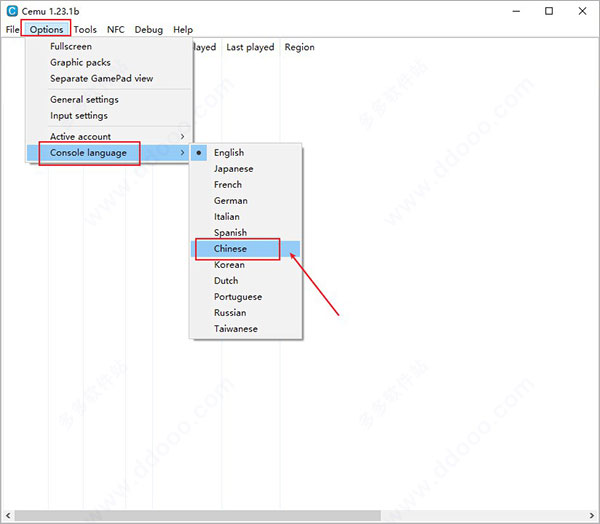Select Japanese console language
600x524 pixels.
click(246, 169)
